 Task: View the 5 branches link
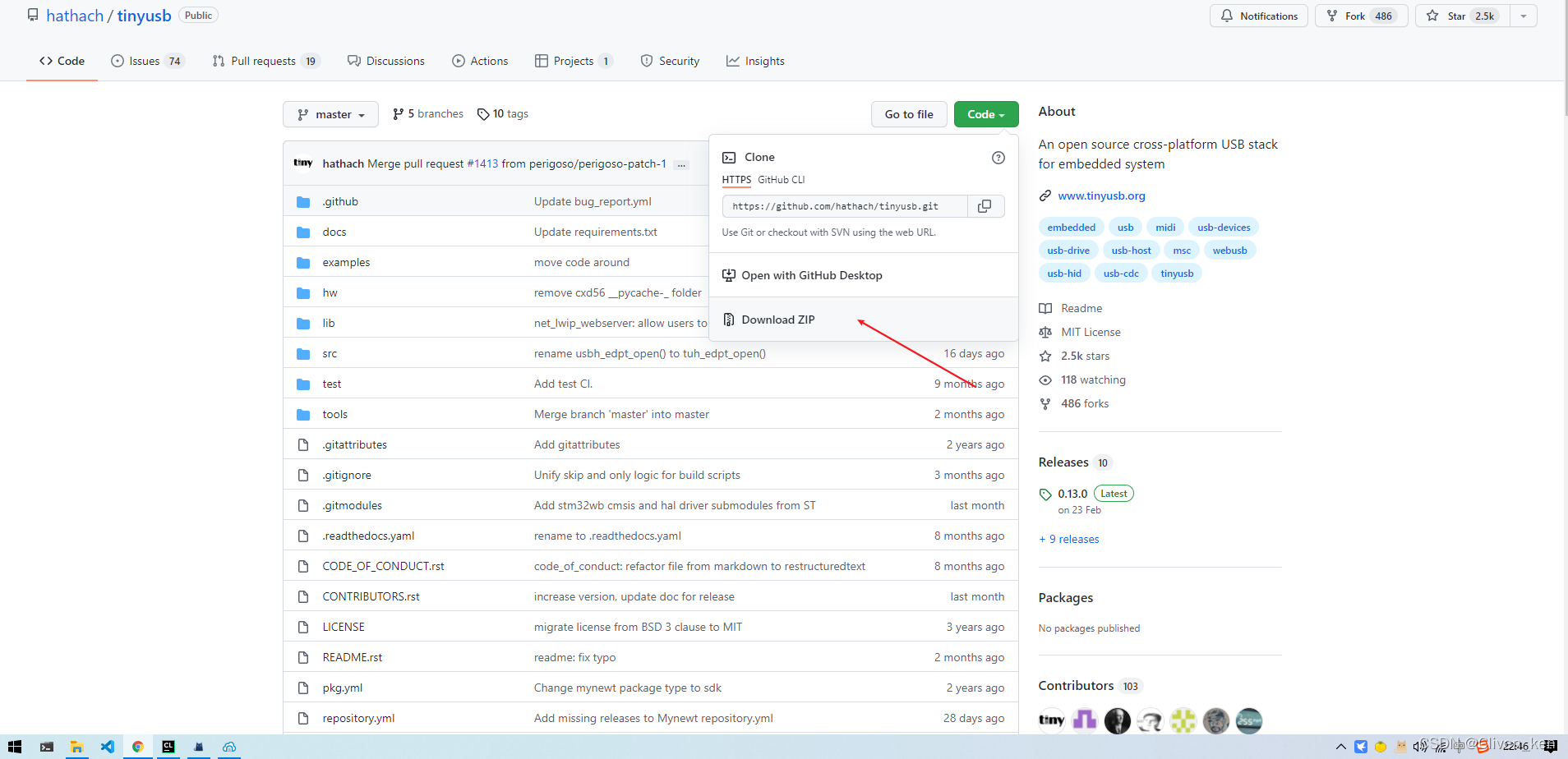pyautogui.click(x=428, y=114)
